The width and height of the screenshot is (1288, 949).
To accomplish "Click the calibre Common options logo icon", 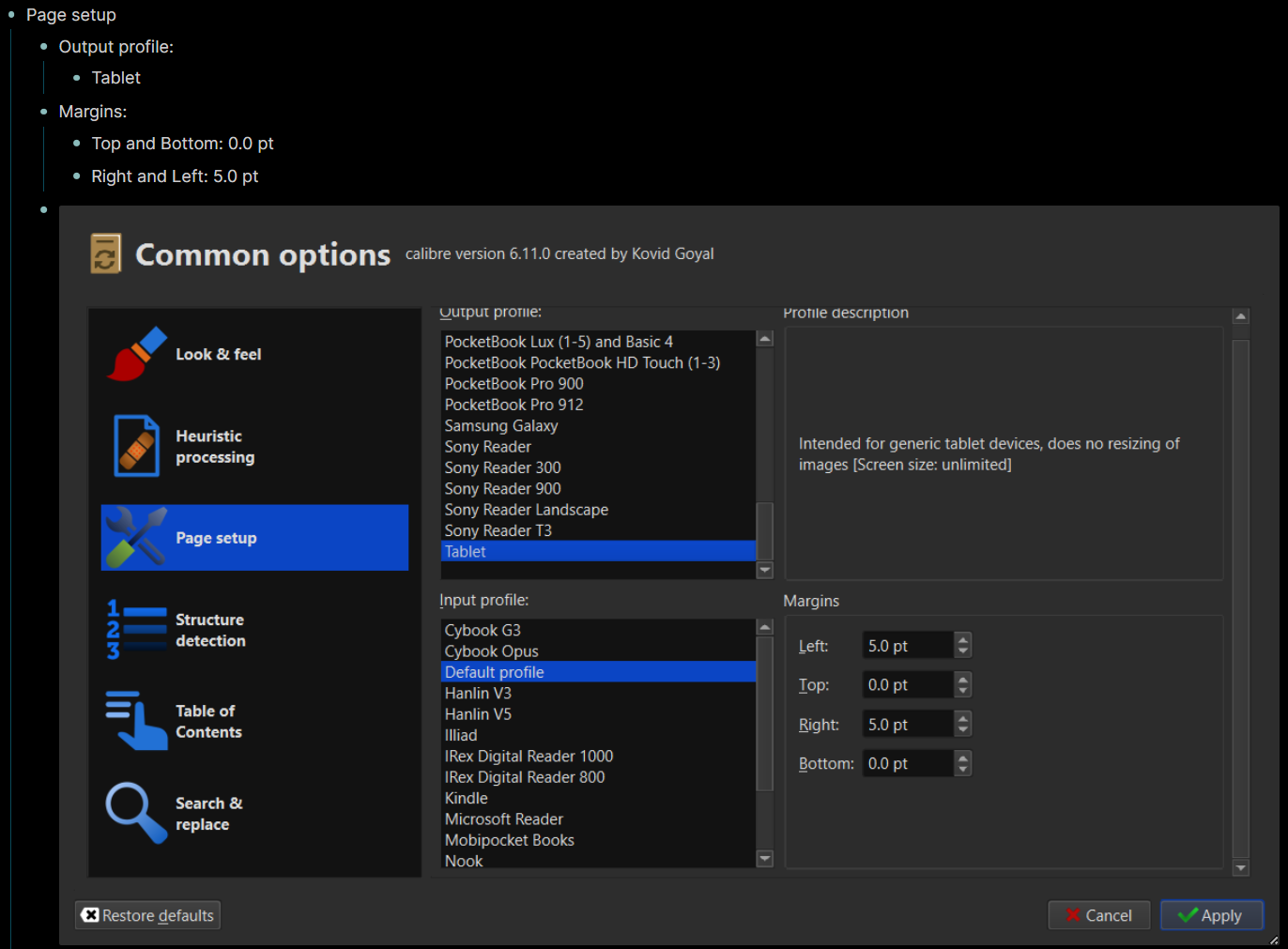I will 106,253.
